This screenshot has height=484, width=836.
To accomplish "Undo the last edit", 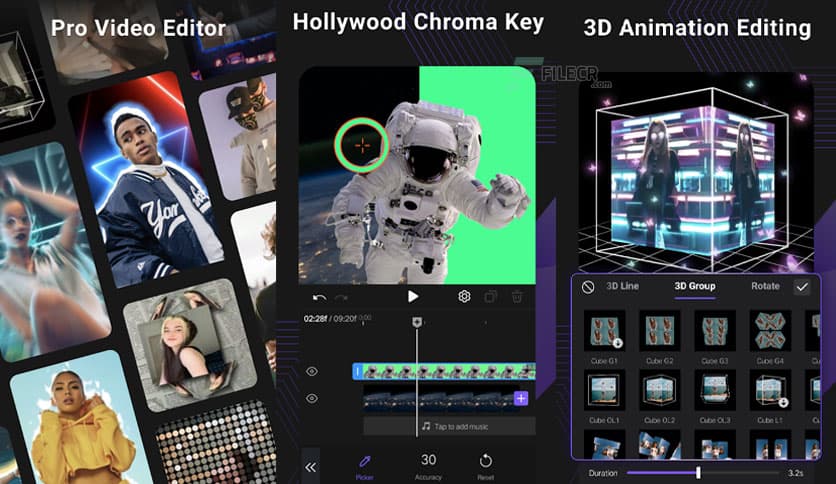I will pyautogui.click(x=319, y=297).
